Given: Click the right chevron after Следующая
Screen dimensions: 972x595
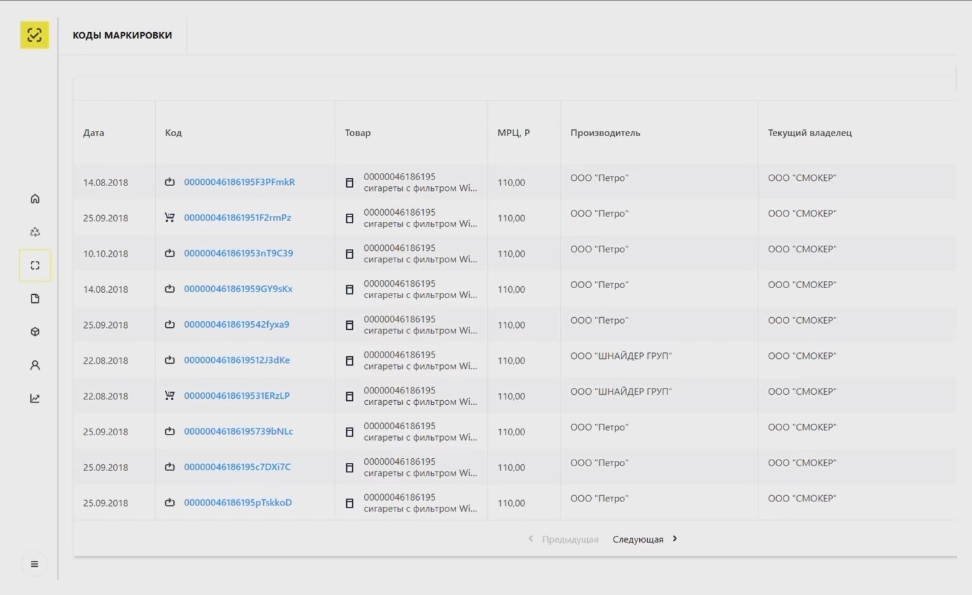Looking at the screenshot, I should click(675, 539).
